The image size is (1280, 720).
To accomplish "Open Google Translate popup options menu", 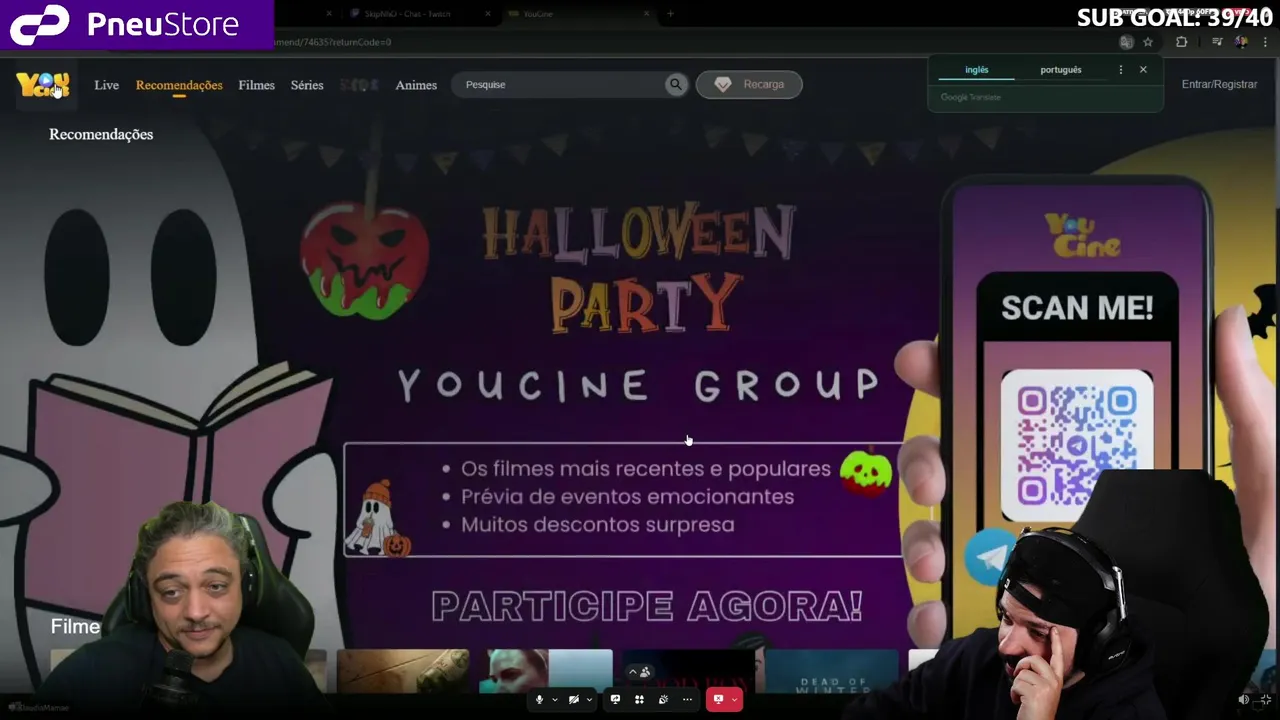I will click(1120, 70).
